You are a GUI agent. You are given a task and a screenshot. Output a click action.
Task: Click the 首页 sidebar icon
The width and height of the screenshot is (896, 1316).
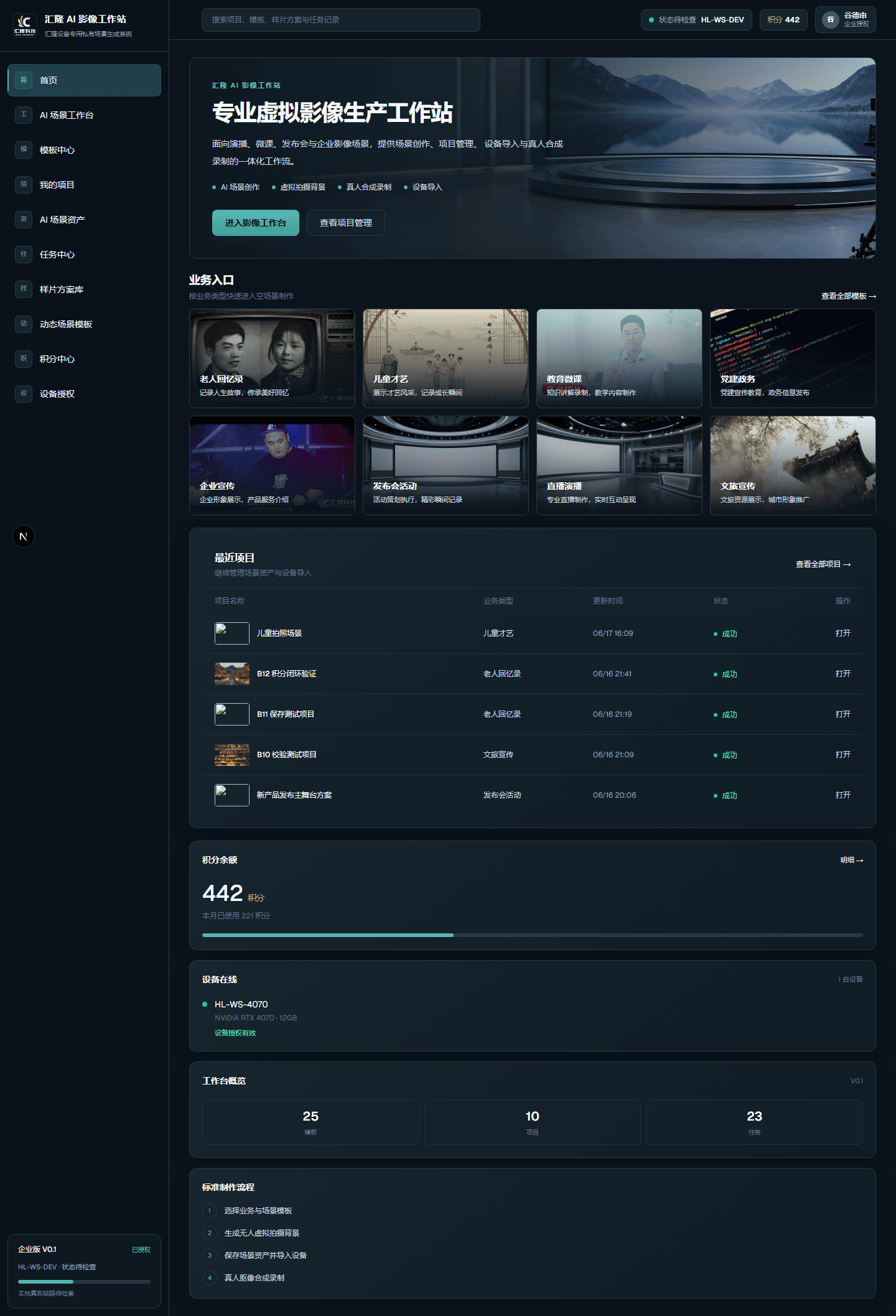coord(24,80)
